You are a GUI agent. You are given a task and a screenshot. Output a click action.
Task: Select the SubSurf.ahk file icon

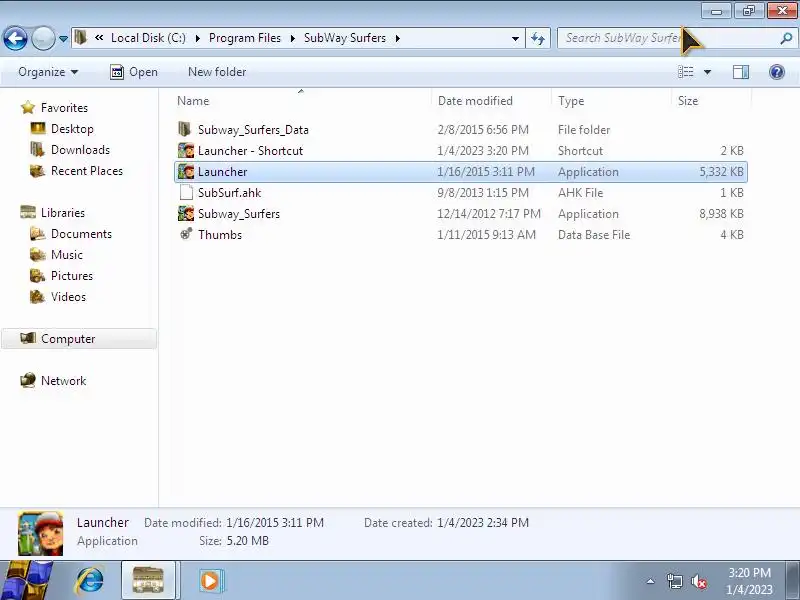click(x=186, y=192)
